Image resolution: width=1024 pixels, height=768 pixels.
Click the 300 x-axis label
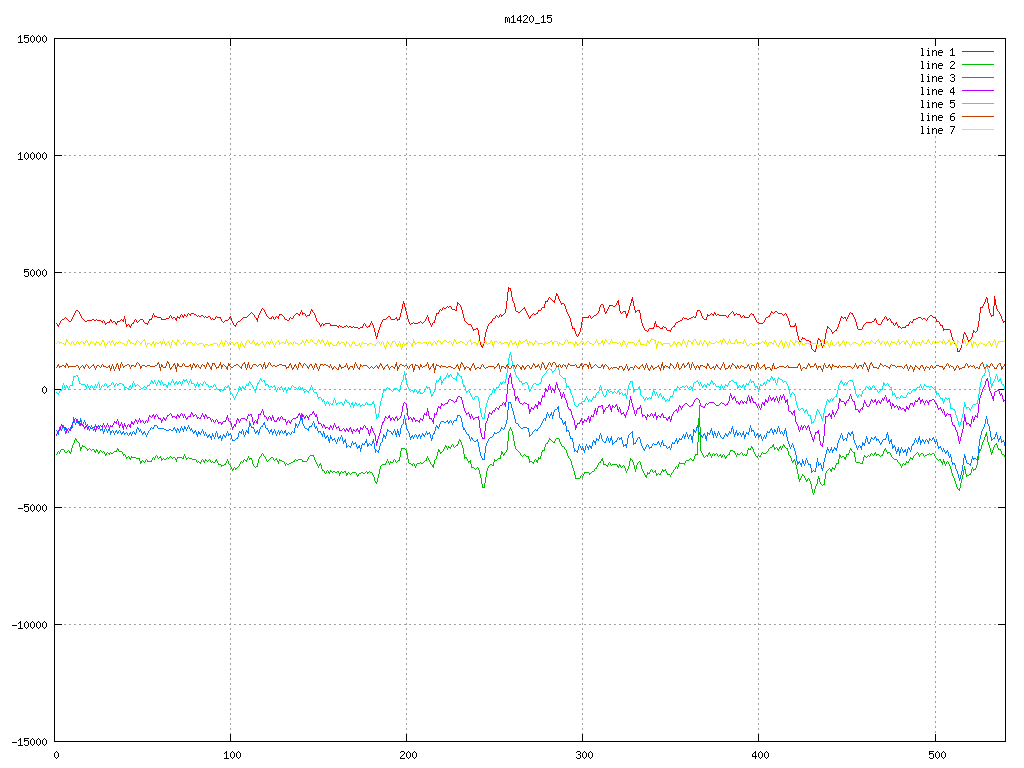click(x=584, y=756)
